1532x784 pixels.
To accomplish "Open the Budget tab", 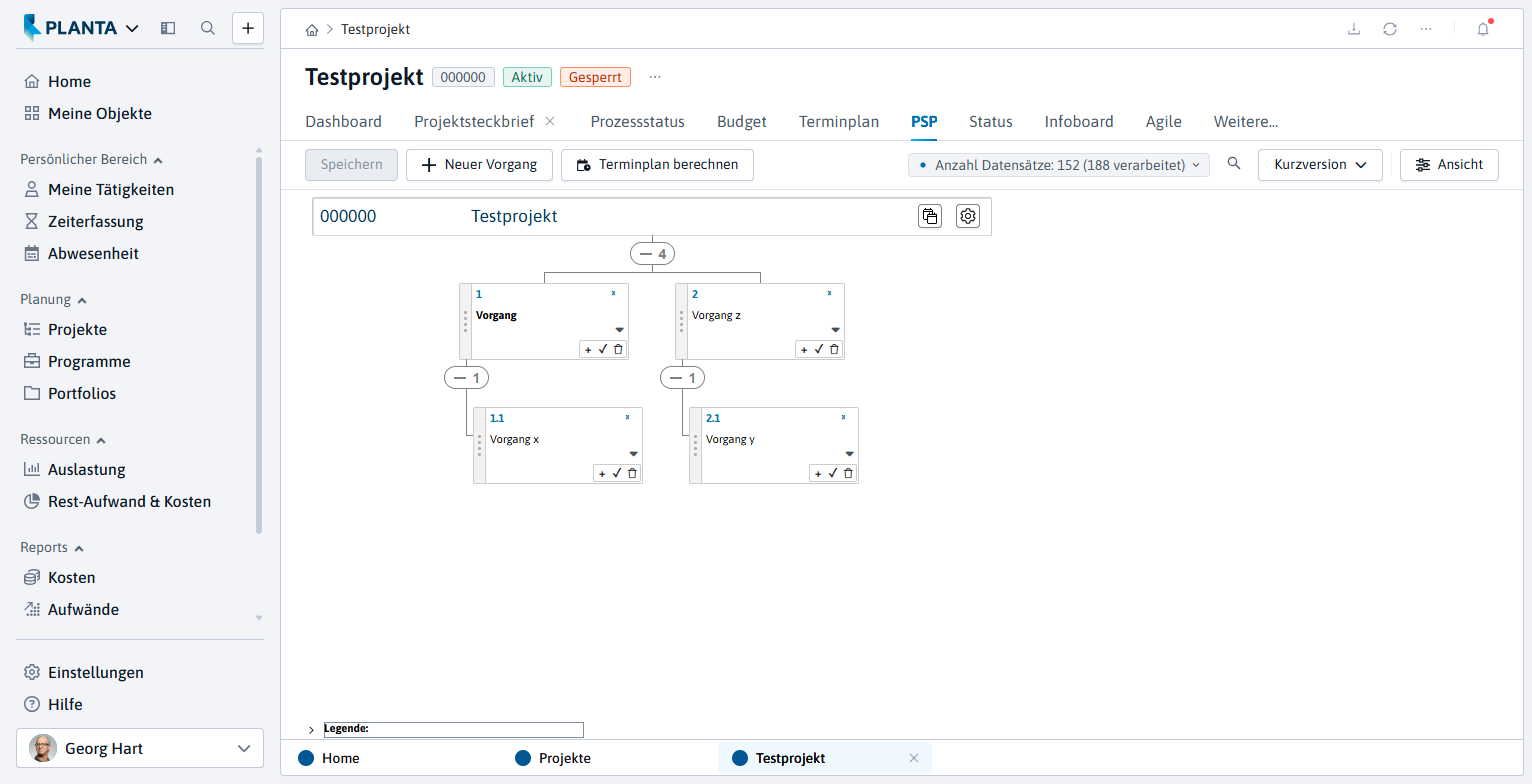I will pos(742,122).
